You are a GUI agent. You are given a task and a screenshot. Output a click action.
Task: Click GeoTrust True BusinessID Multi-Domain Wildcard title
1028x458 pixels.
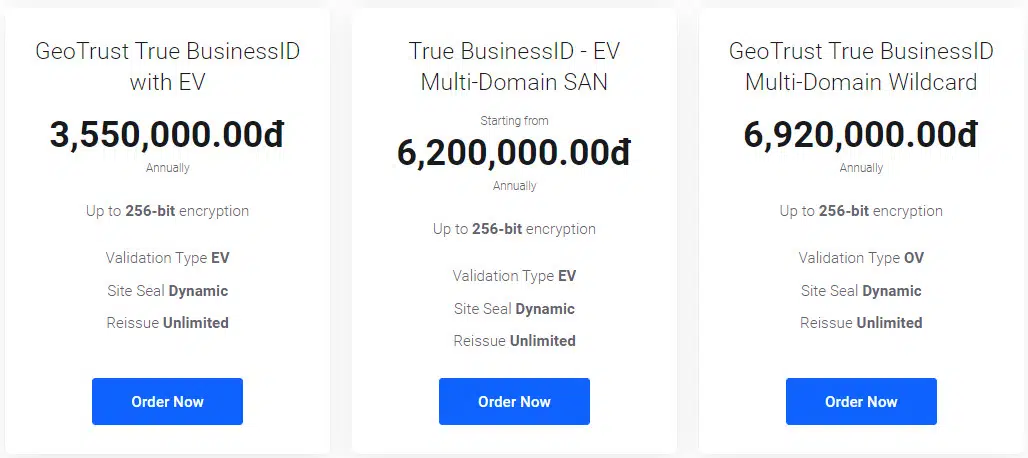pos(861,66)
